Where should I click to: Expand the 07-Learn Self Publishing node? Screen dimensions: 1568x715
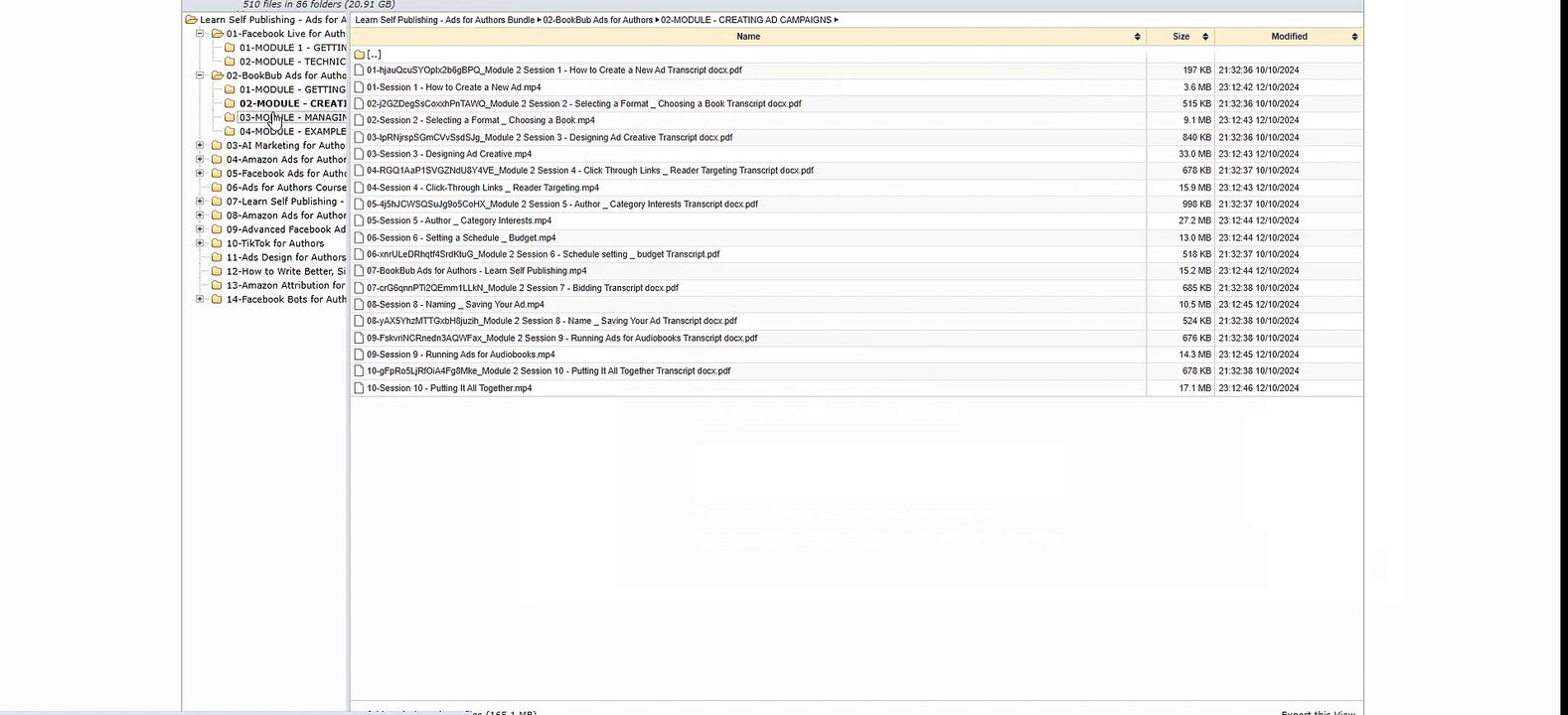[200, 202]
